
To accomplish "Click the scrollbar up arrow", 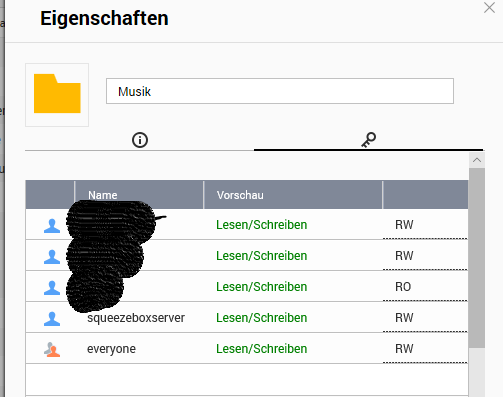I will point(477,160).
